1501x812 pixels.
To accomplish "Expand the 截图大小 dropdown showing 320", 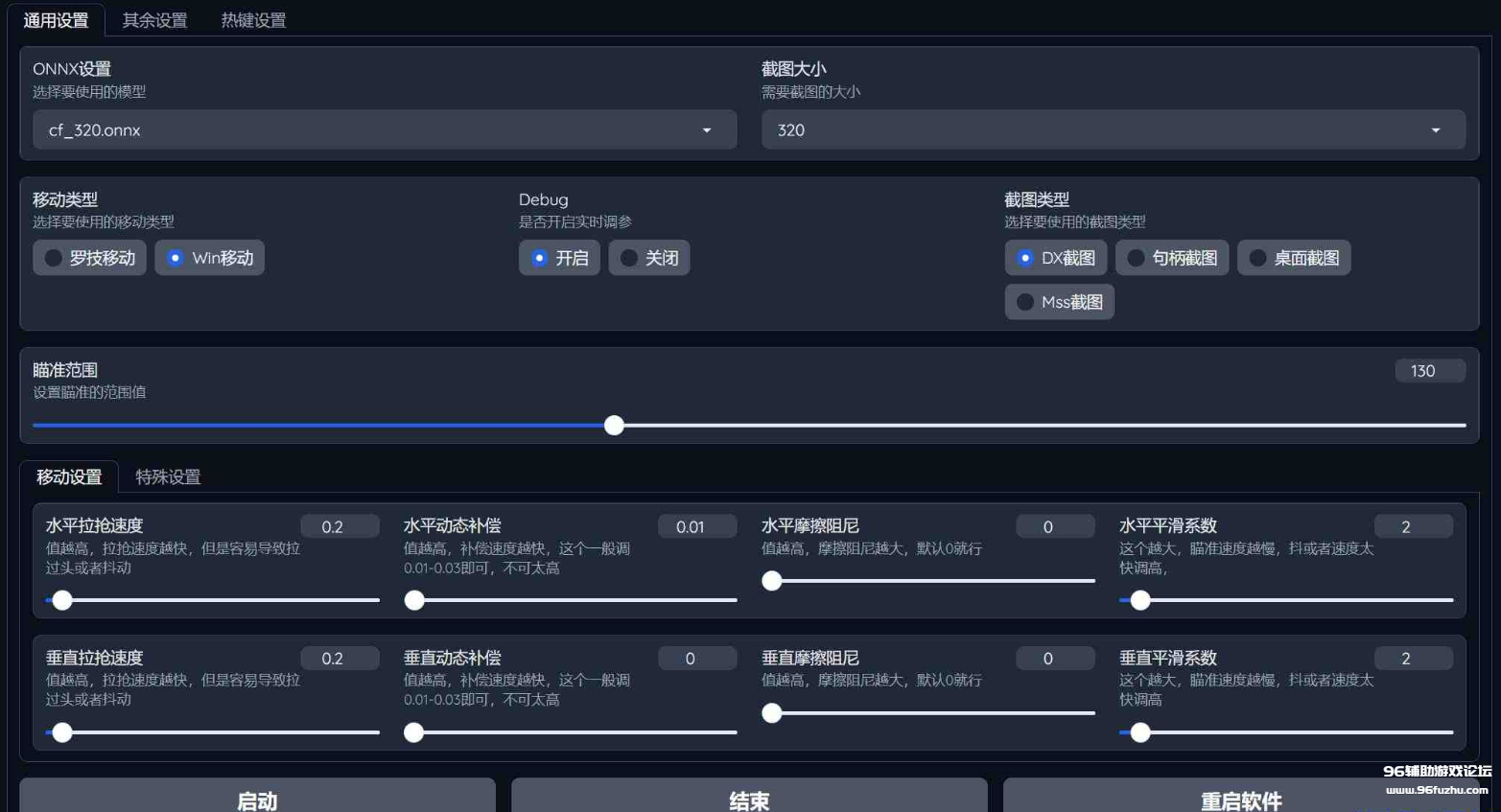I will tap(1113, 129).
